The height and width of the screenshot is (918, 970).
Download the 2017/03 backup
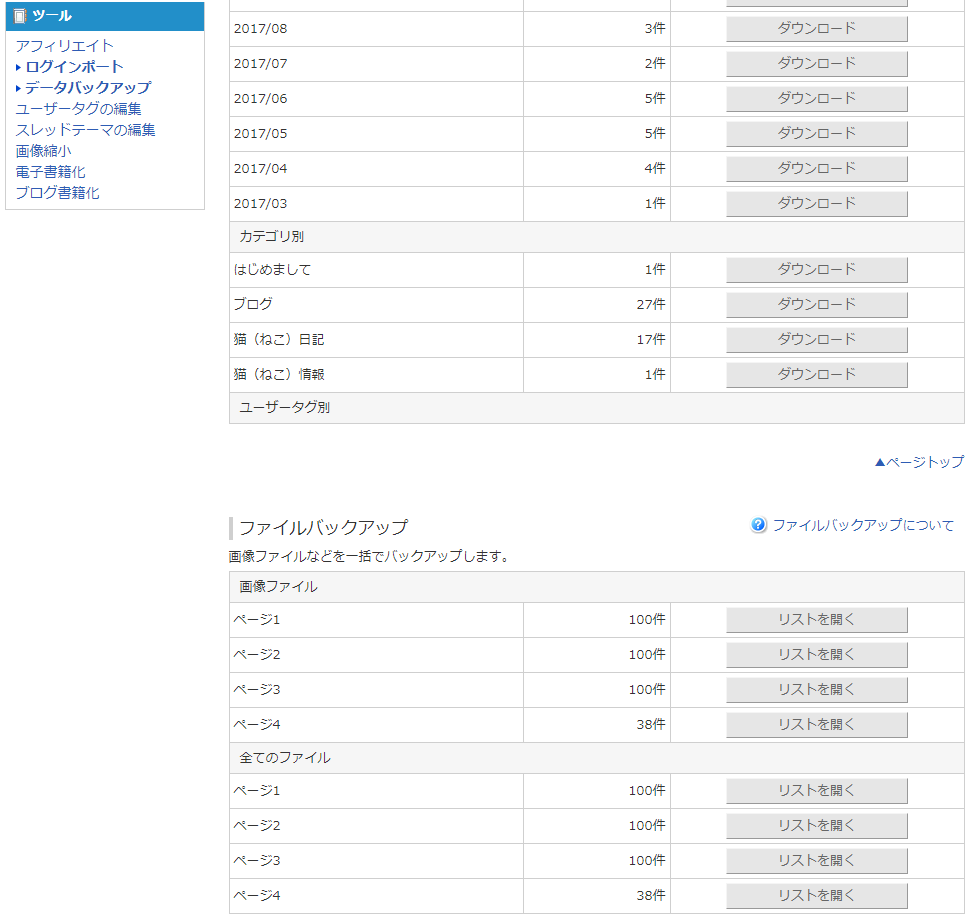[817, 204]
